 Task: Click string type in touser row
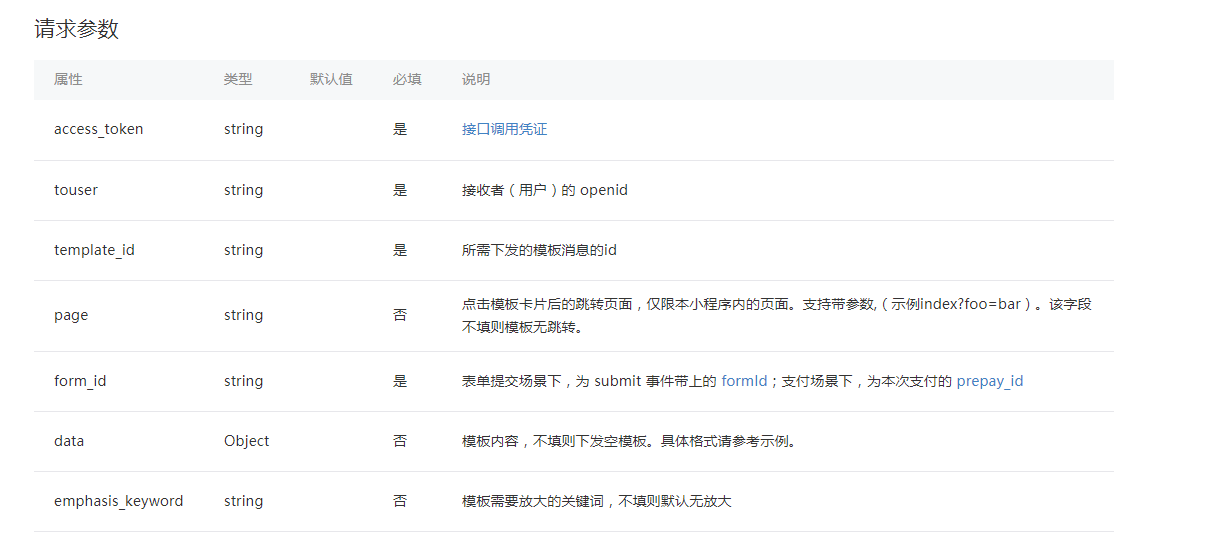pos(244,190)
